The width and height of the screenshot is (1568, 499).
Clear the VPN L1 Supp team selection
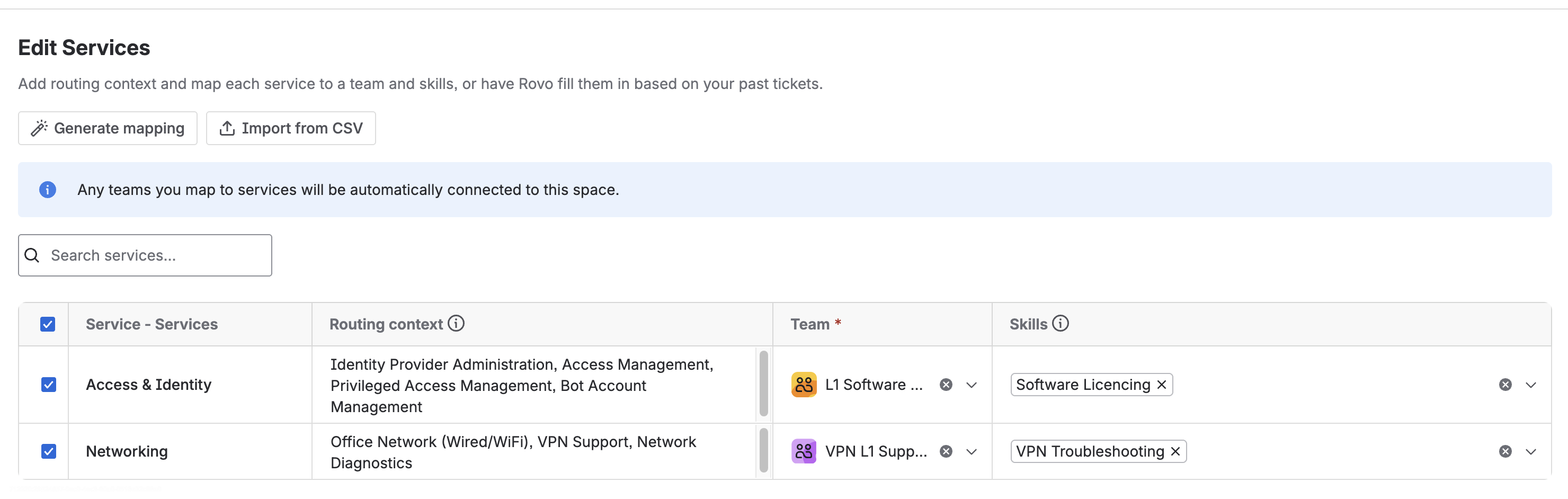click(946, 451)
